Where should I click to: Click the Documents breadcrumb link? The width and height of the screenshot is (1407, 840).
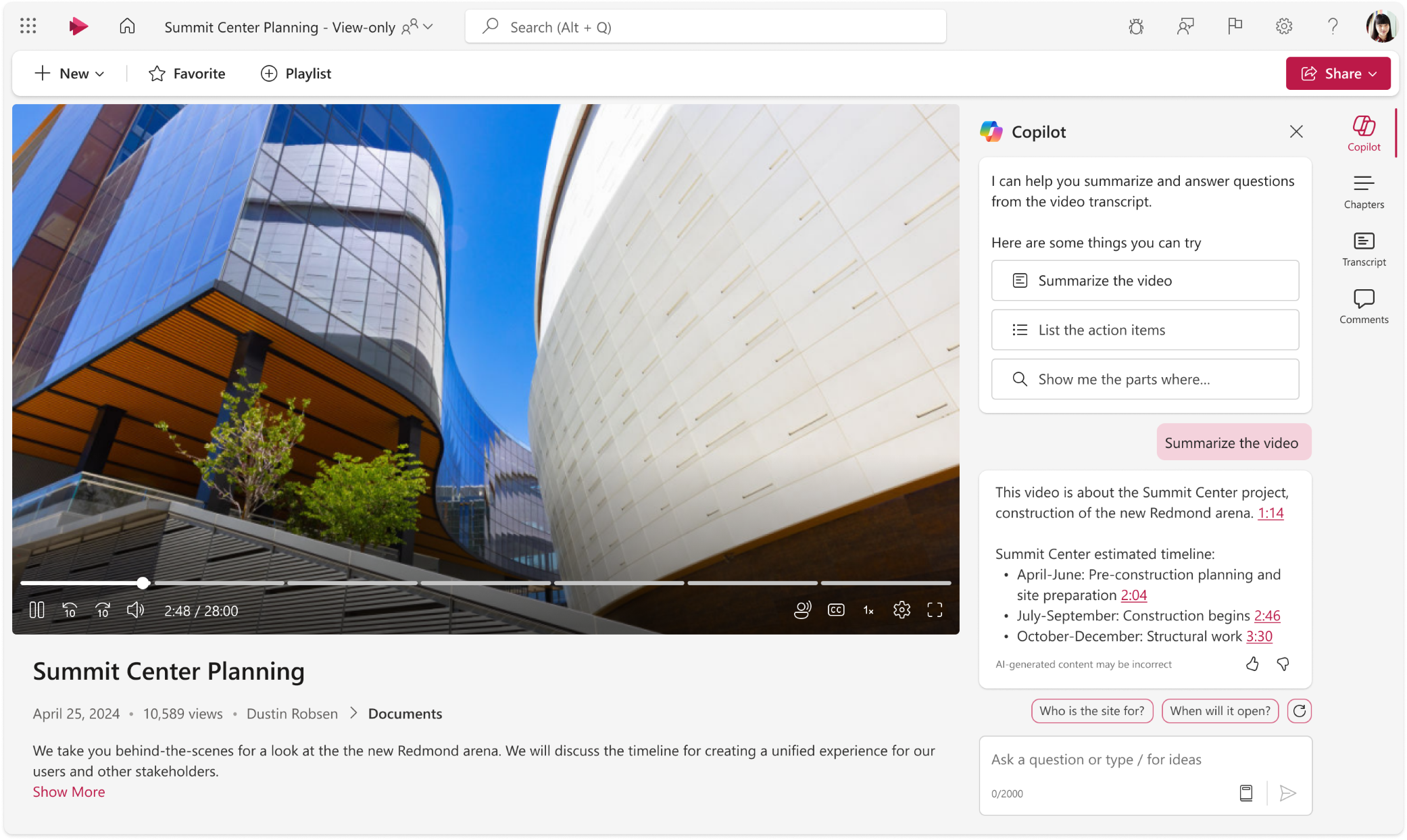coord(404,713)
